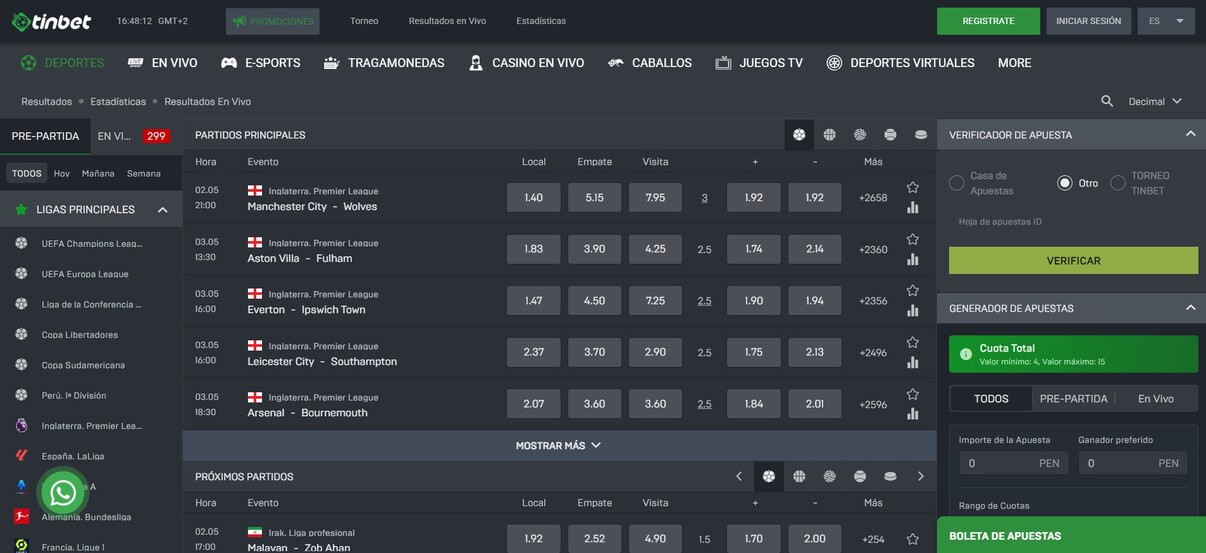Select basketball icon in Próximos Partidos
Screen dimensions: 1206x553
tap(799, 476)
